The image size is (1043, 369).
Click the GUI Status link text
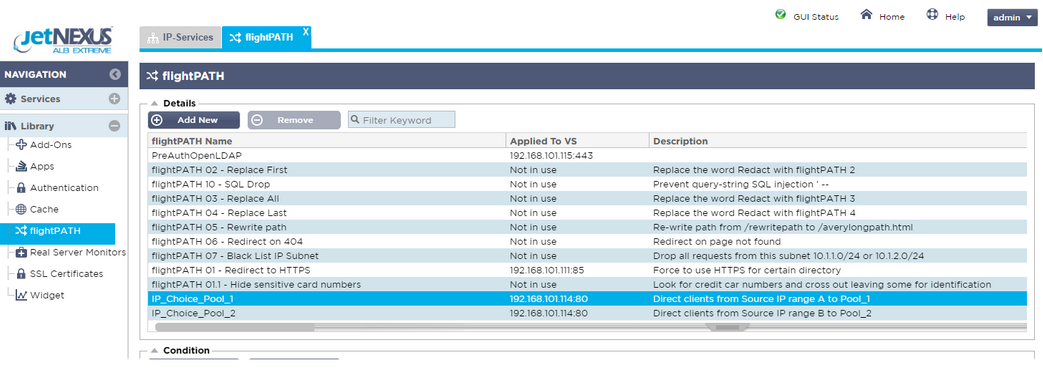point(816,17)
